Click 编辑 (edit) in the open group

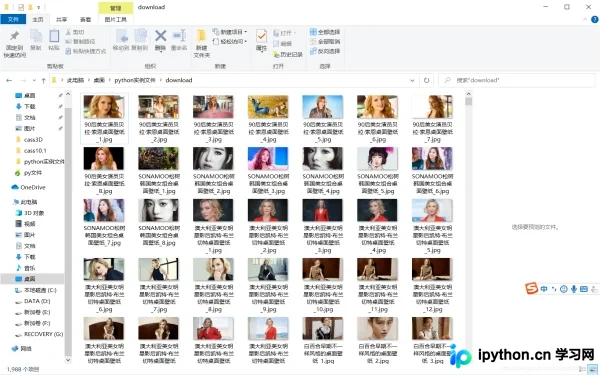(282, 44)
